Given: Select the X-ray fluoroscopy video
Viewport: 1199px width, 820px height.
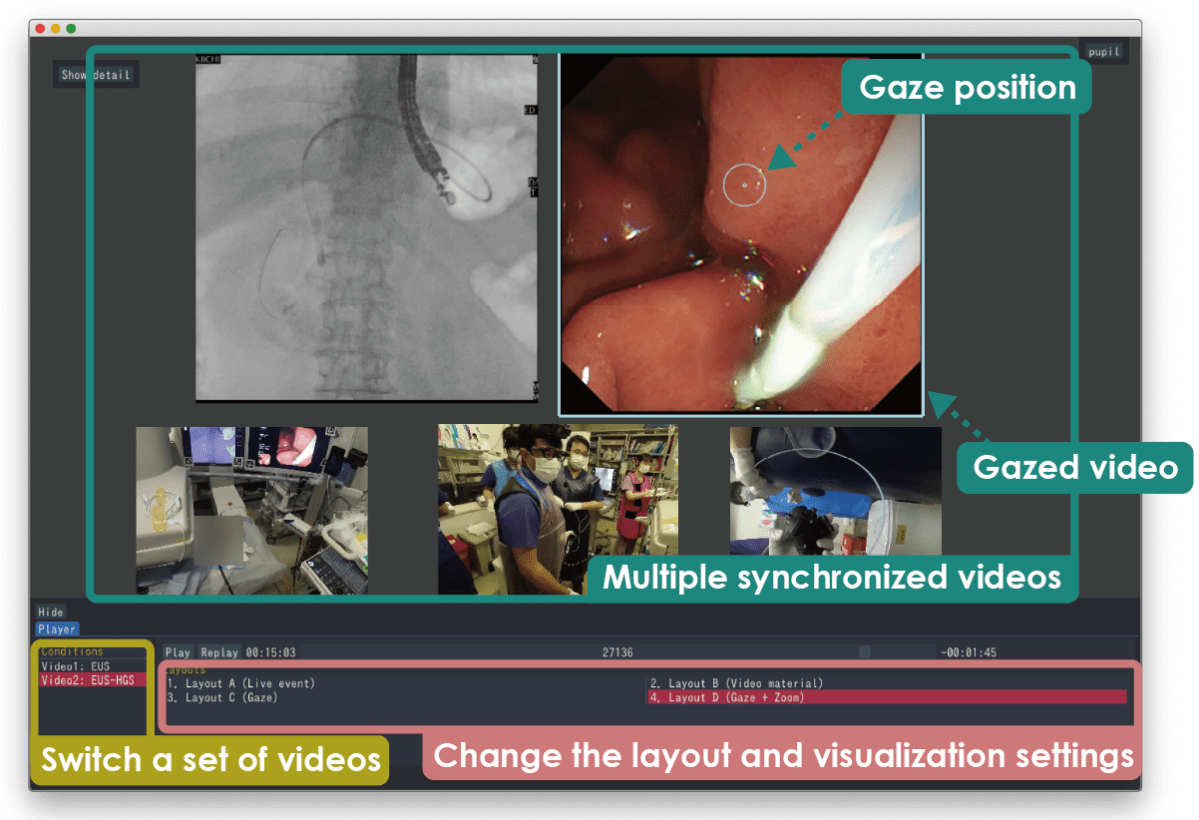Looking at the screenshot, I should pos(366,228).
